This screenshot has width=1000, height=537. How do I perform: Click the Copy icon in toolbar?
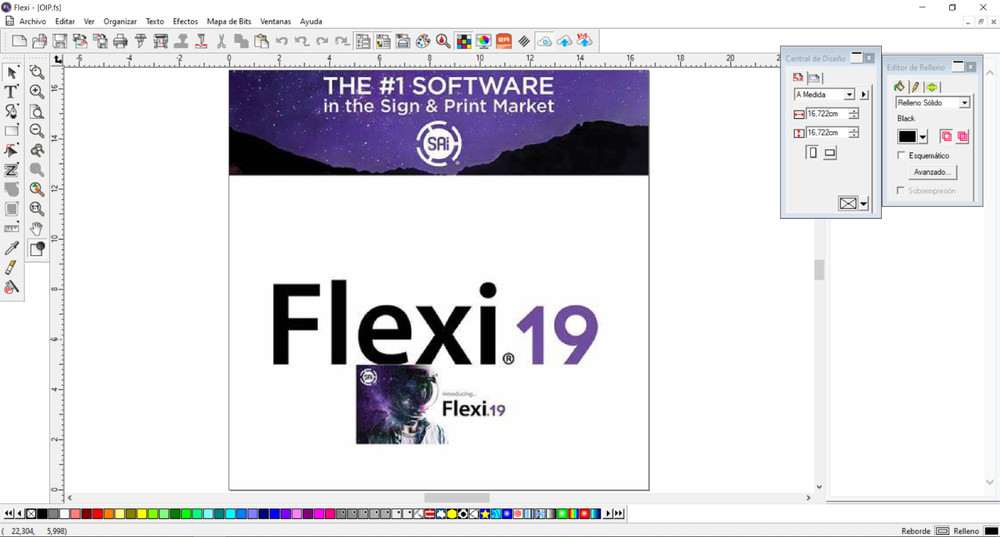coord(241,41)
